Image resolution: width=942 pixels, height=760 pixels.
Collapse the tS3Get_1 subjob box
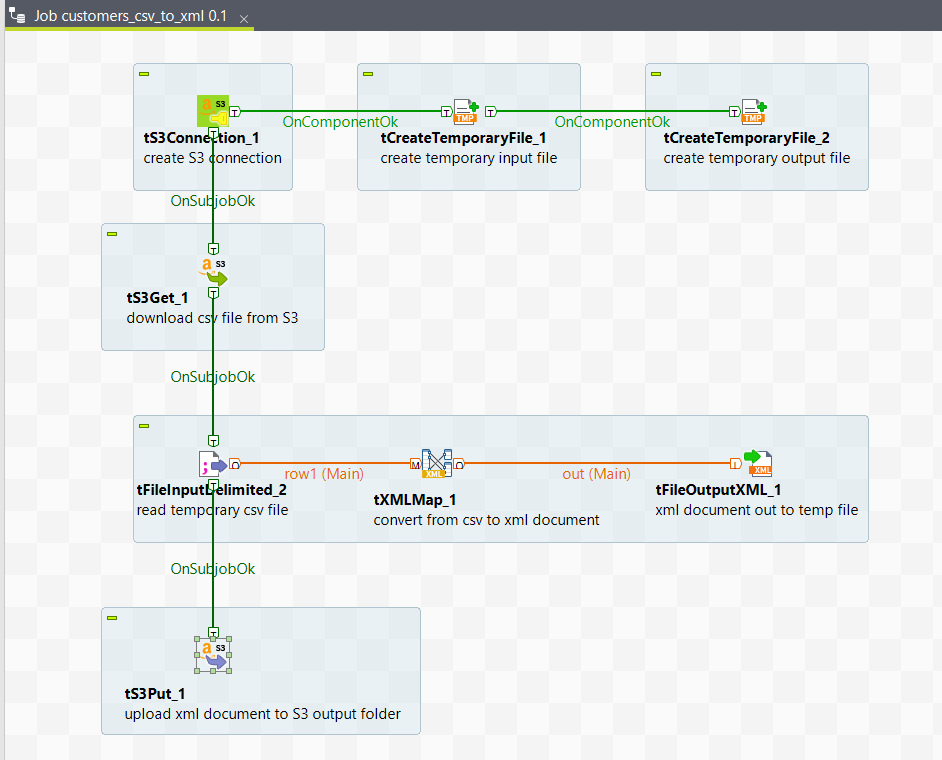coord(112,234)
